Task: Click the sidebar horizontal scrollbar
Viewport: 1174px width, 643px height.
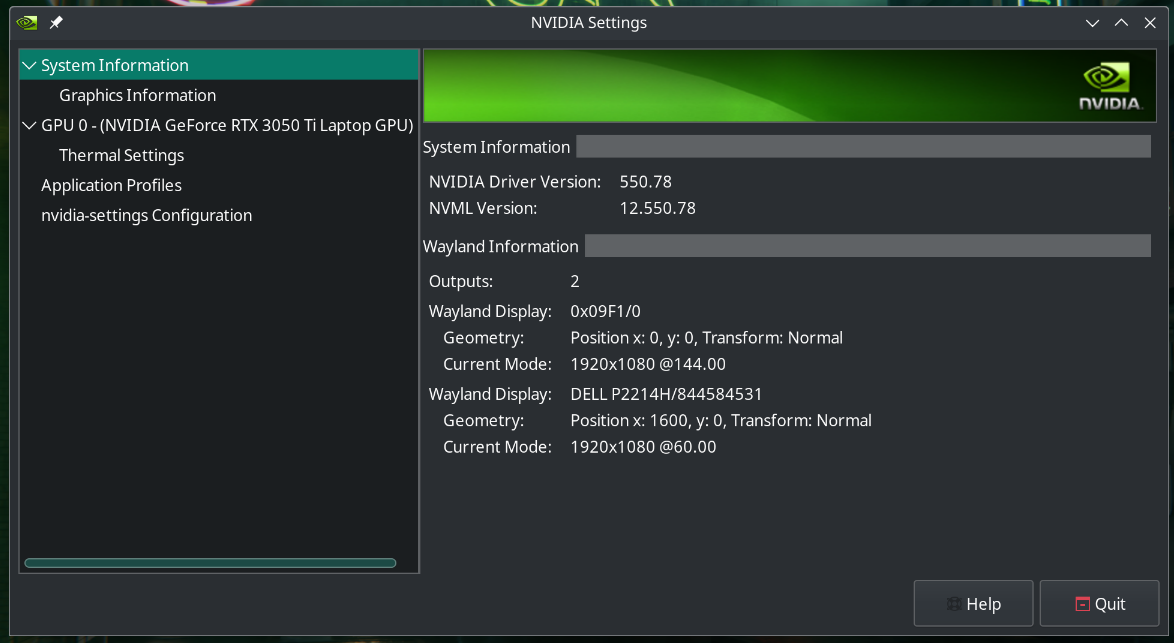Action: (x=210, y=562)
